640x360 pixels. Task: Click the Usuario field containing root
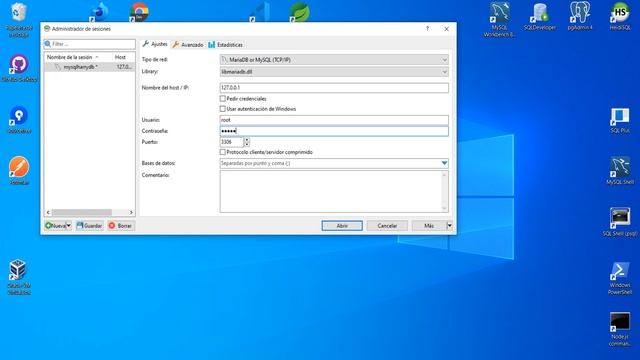334,120
